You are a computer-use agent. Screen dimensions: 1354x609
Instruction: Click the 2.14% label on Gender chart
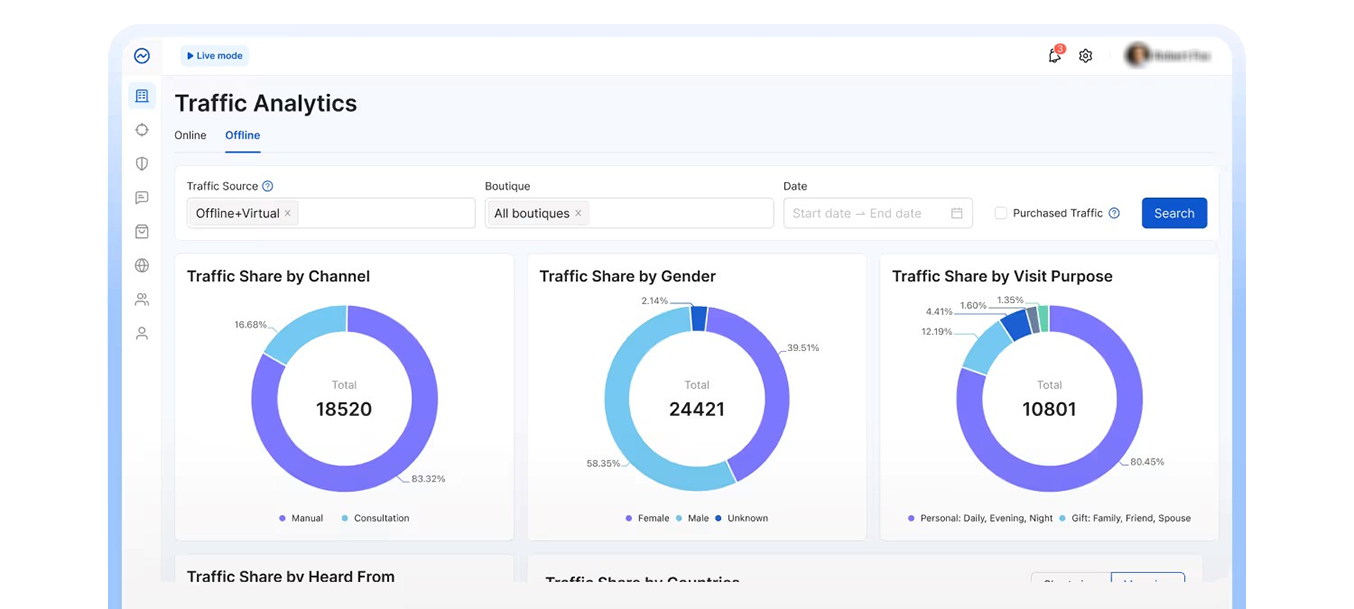click(x=655, y=301)
